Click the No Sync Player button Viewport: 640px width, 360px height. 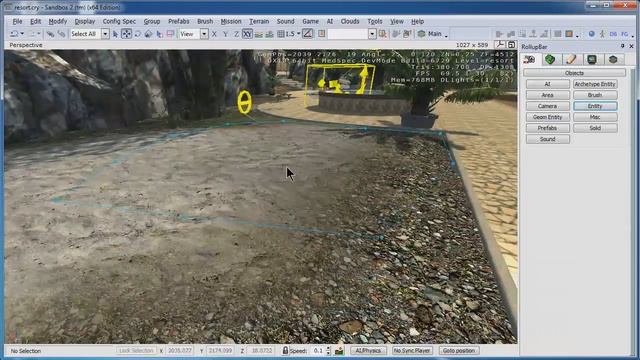click(412, 351)
